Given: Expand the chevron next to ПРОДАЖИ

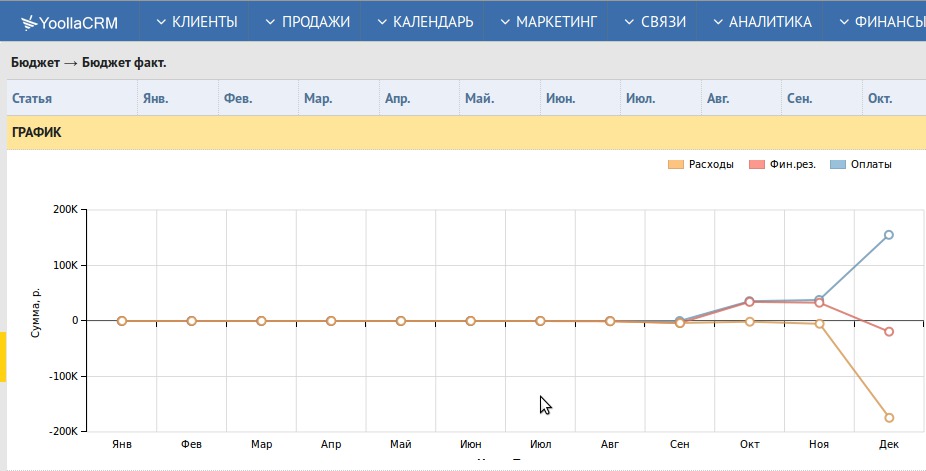Looking at the screenshot, I should (270, 22).
